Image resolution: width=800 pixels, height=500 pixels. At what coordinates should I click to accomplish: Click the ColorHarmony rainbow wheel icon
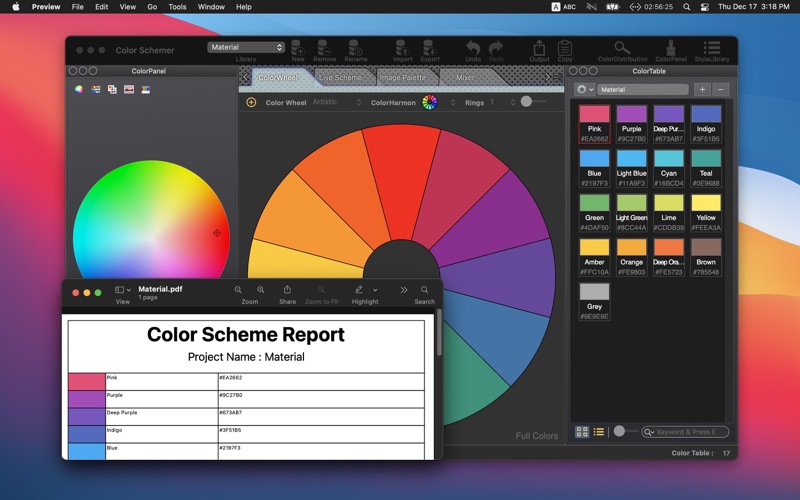coord(430,102)
